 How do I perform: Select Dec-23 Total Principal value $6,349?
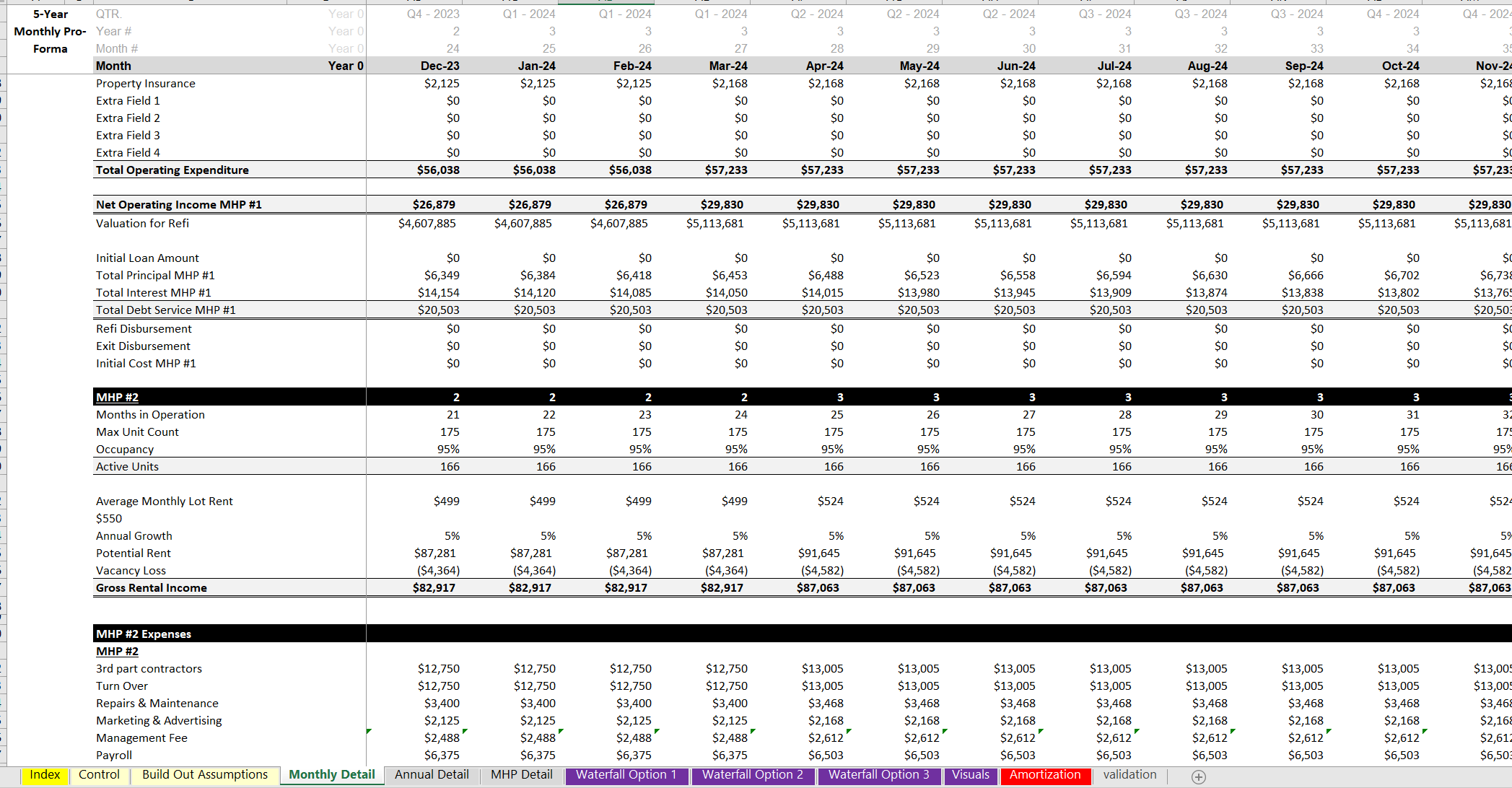pyautogui.click(x=442, y=276)
